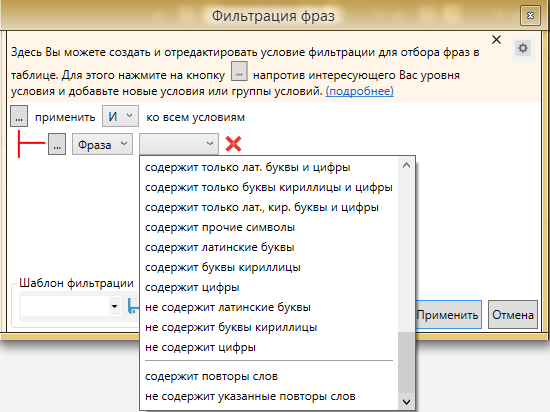Select 'содержит только лат. буквы и цифры'
The height and width of the screenshot is (412, 550).
(x=248, y=167)
